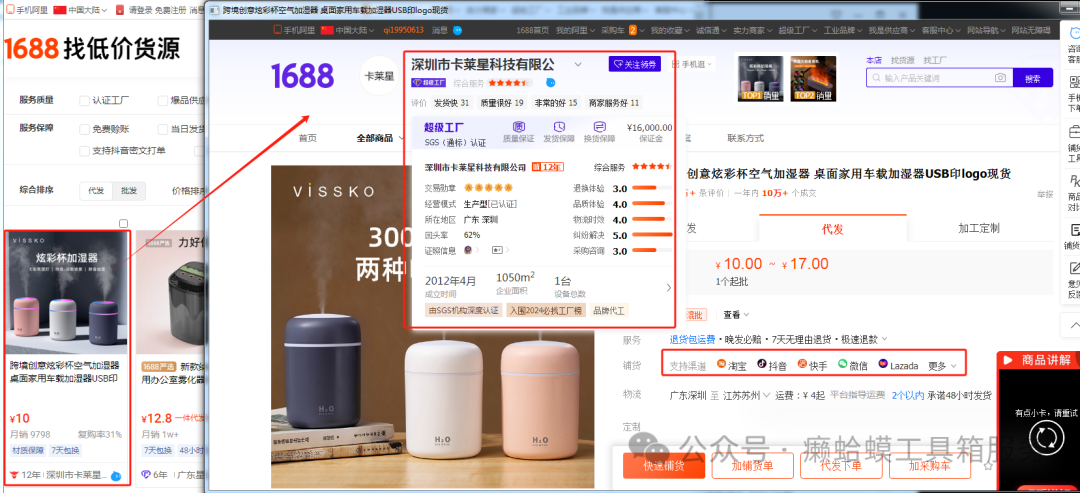Click the blue chat icon on 深圳市卡莱星 listing card
The width and height of the screenshot is (1080, 493).
(x=116, y=476)
